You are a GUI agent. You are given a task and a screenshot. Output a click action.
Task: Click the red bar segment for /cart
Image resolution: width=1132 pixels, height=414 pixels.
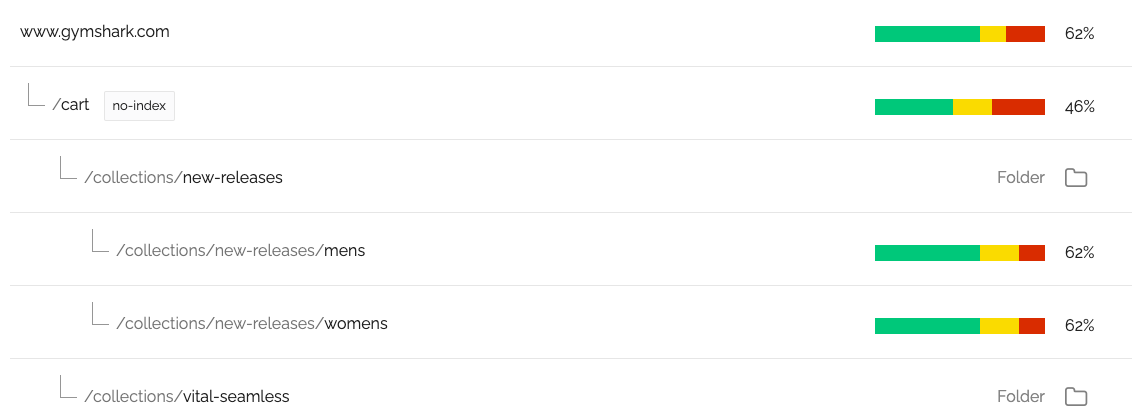(1019, 107)
